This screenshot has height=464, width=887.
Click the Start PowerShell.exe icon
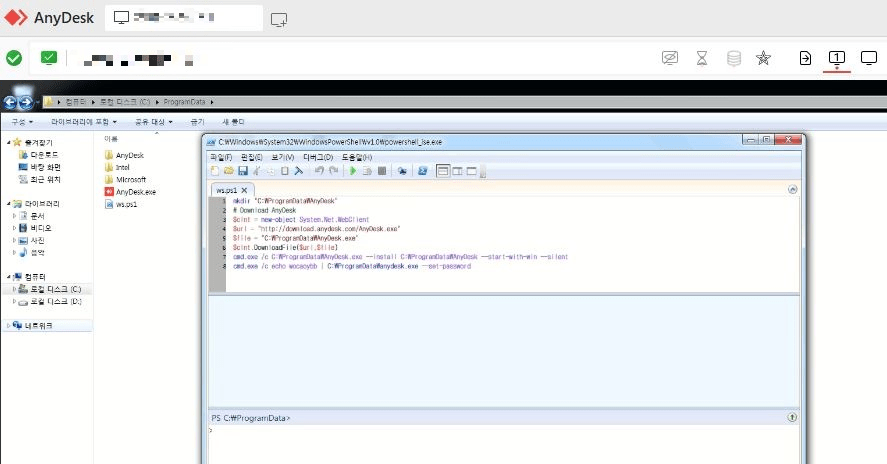point(423,171)
